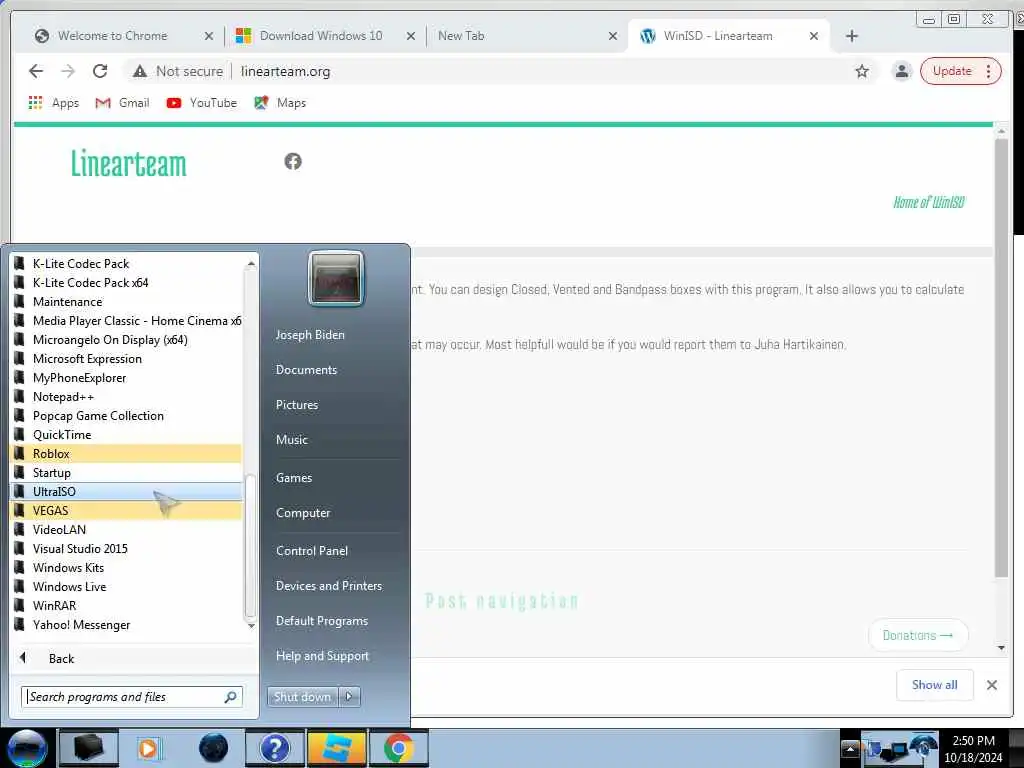Switch to the Download Windows 10 tab
1024x768 pixels.
(321, 36)
